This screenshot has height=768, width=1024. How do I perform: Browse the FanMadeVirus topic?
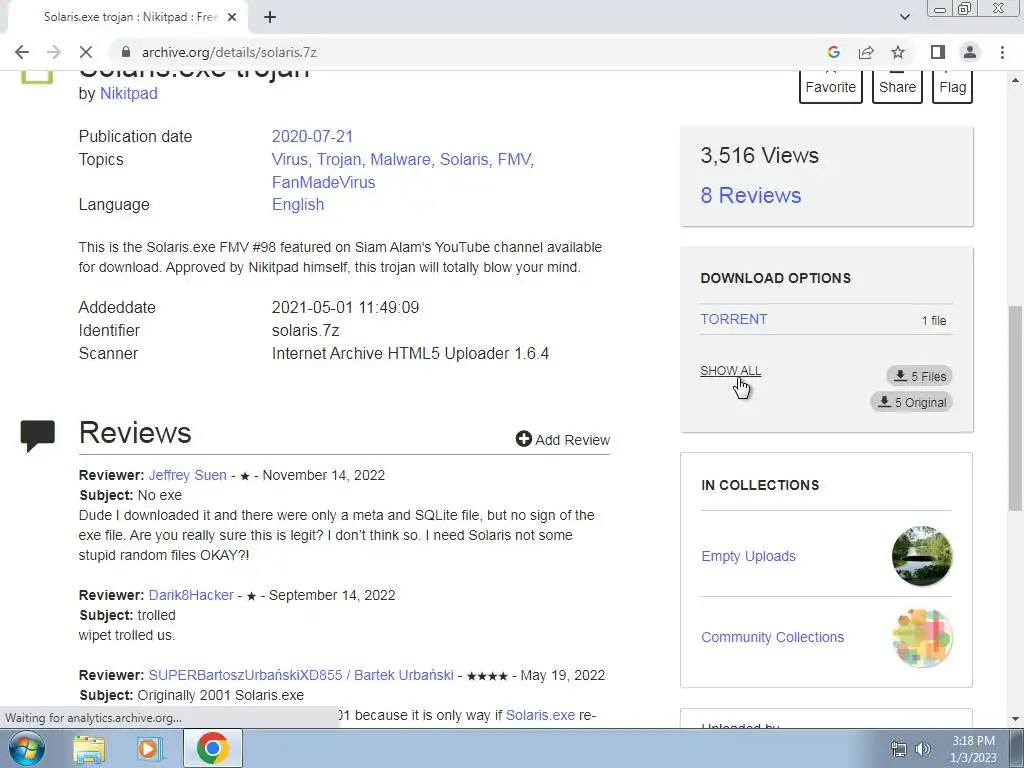[x=323, y=182]
